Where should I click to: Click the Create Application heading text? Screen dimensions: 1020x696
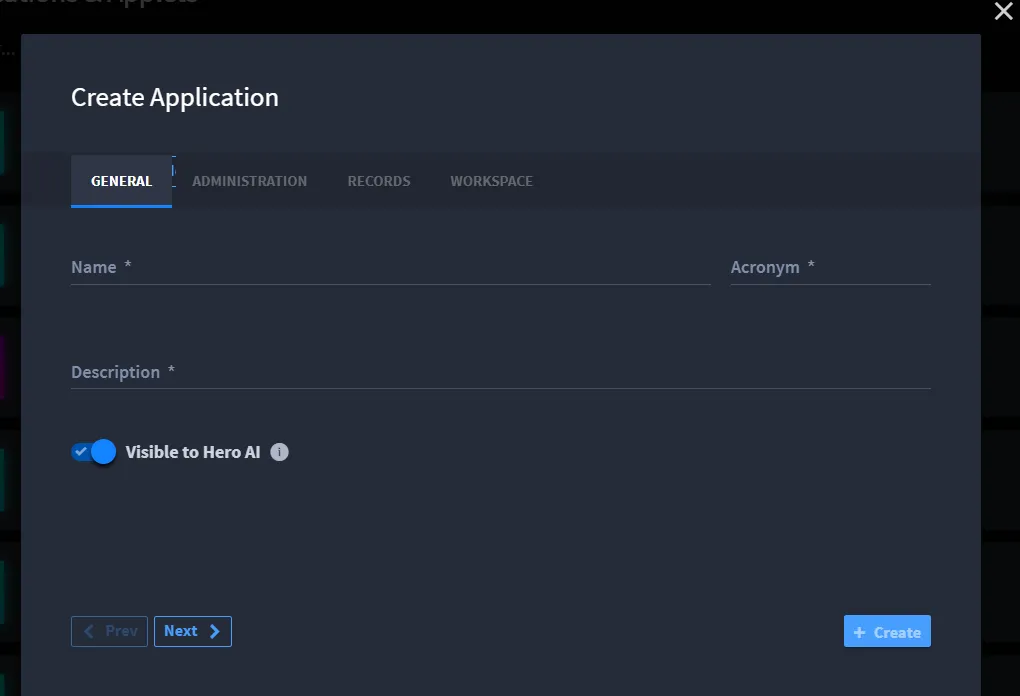point(174,98)
